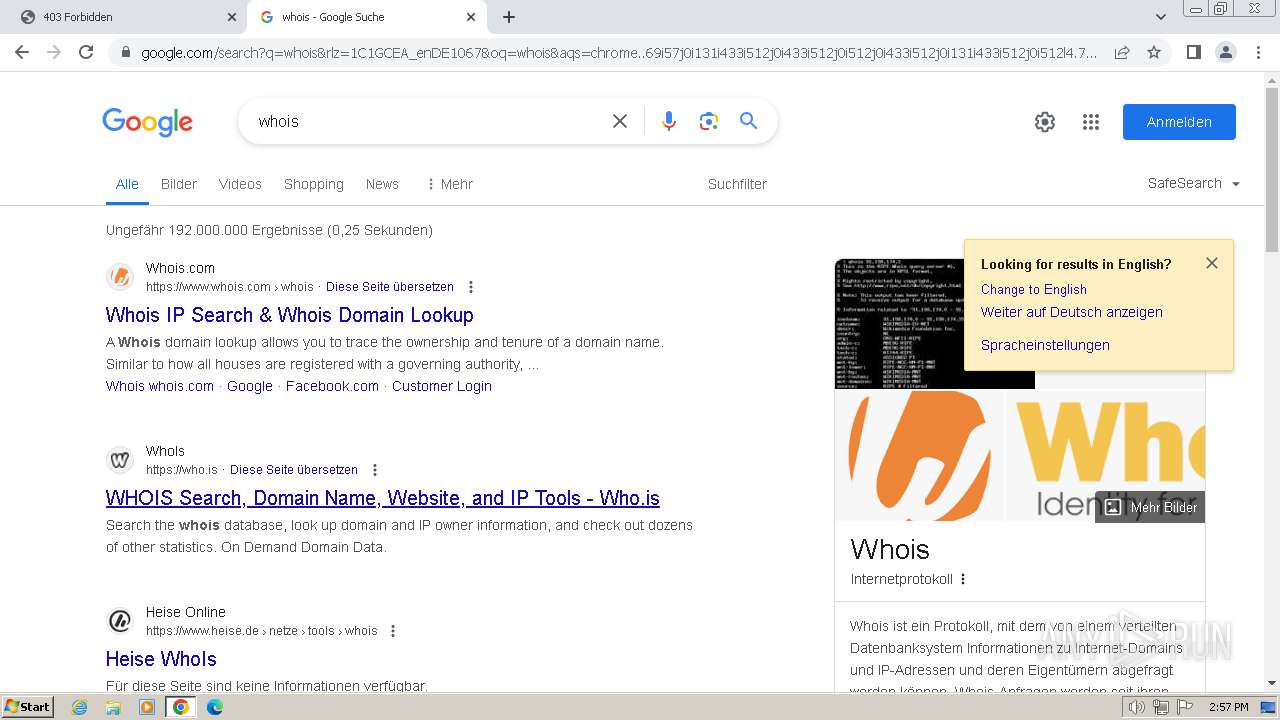Go forward with the forward arrow
The height and width of the screenshot is (720, 1280).
[x=54, y=52]
